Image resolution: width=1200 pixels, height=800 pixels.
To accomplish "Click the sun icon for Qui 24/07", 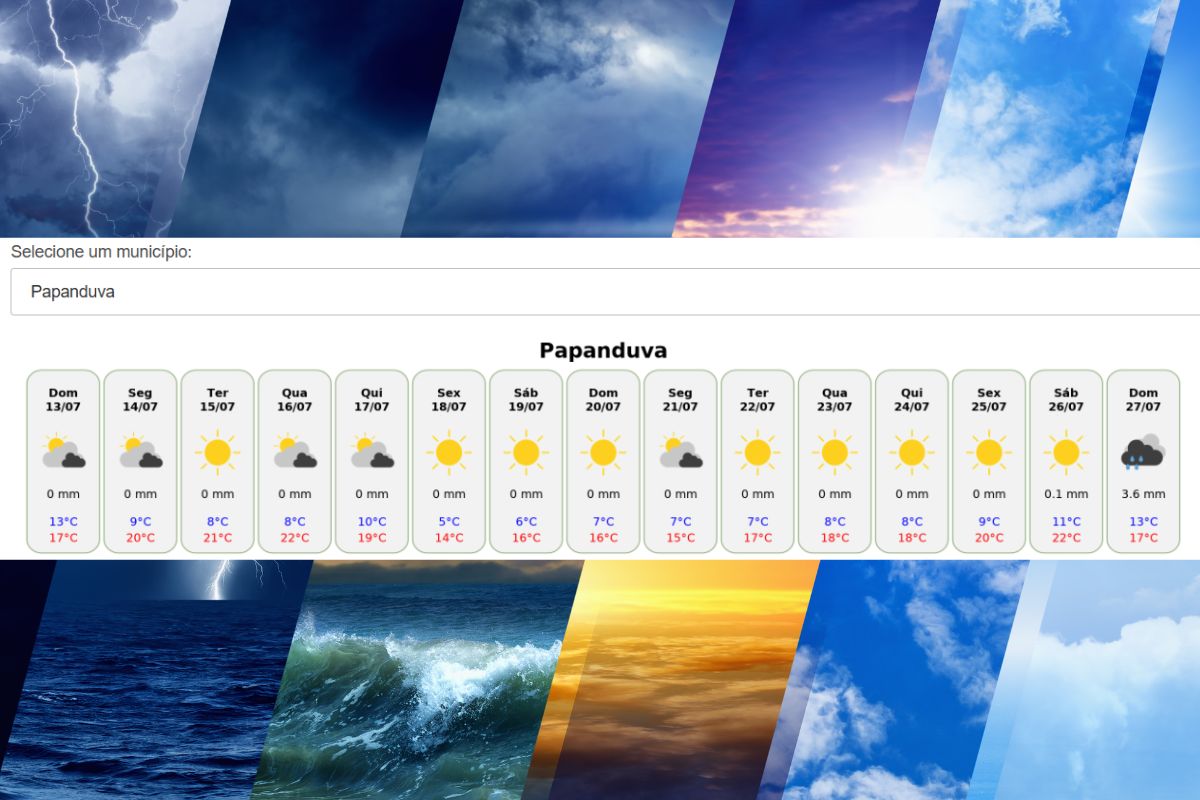I will coord(911,453).
